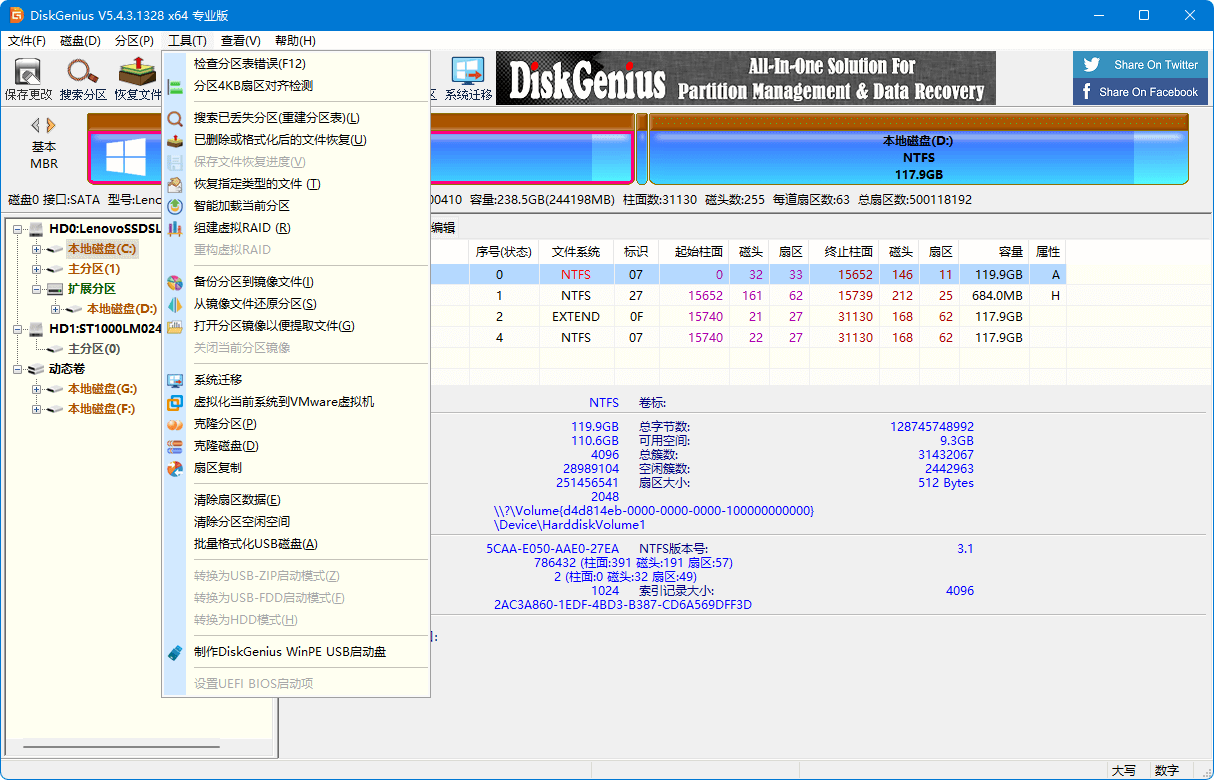Screen dimensions: 1214x780
Task: Choose 清除分区空闲空间 menu entry
Action: [x=296, y=522]
